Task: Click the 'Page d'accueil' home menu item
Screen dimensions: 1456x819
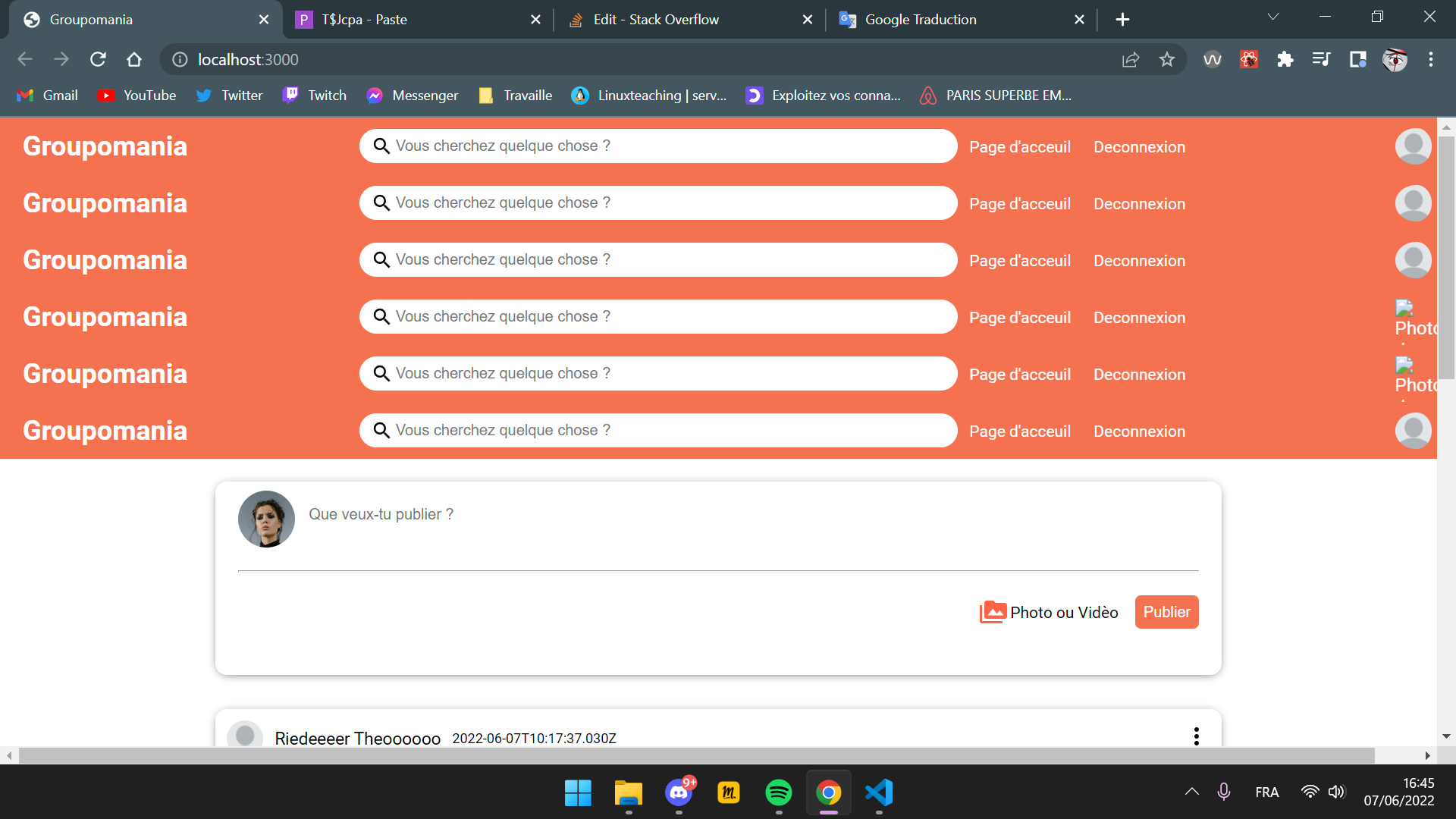Action: coord(1021,146)
